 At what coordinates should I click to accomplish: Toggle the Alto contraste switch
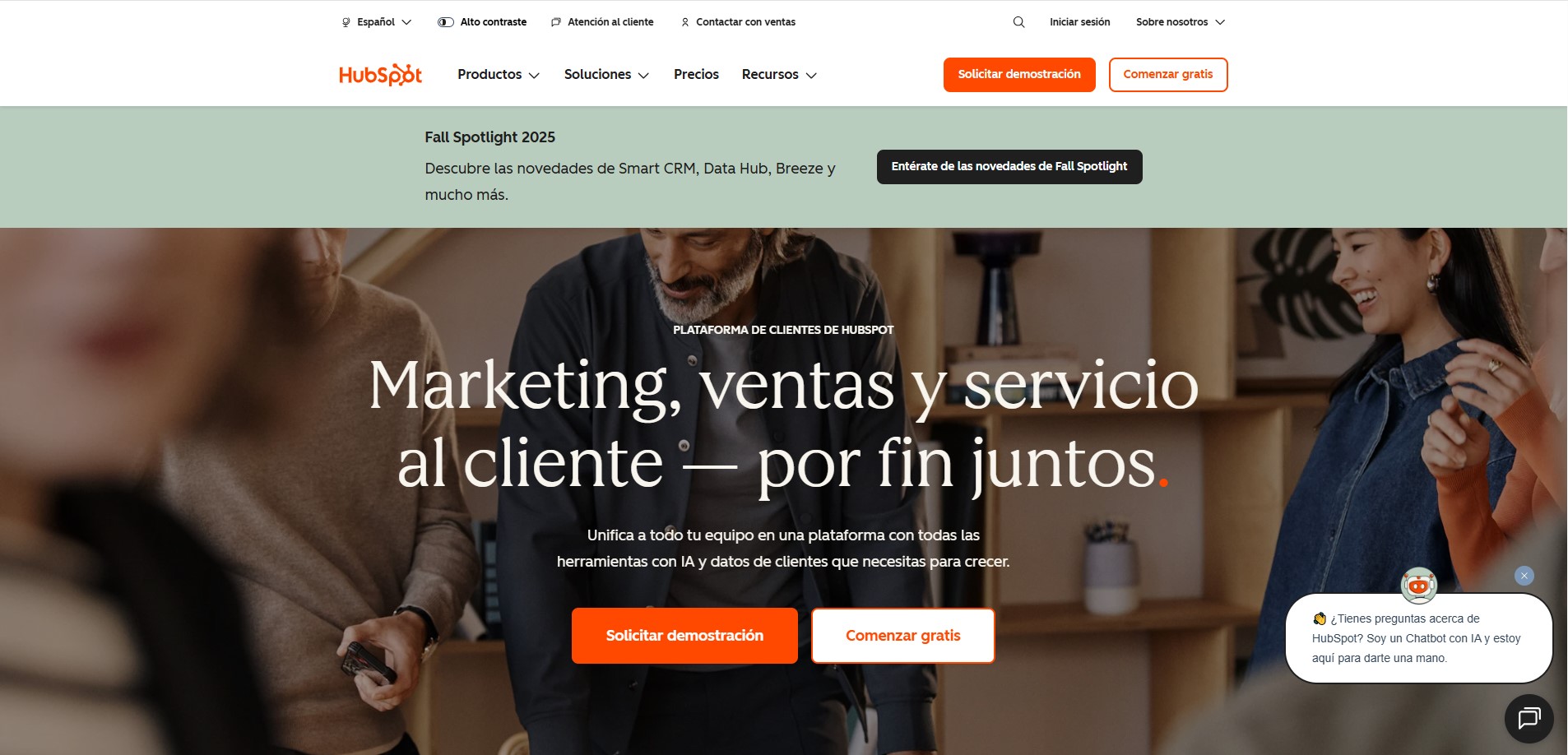[446, 22]
